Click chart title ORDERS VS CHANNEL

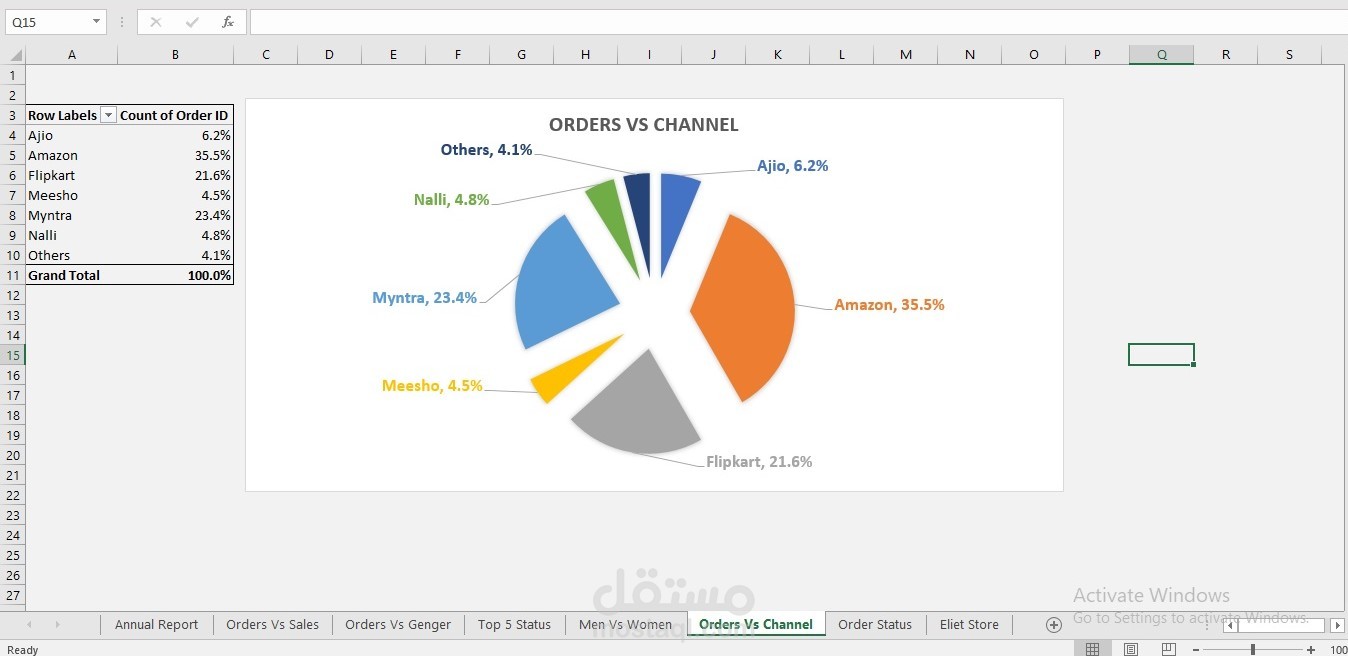pyautogui.click(x=643, y=125)
